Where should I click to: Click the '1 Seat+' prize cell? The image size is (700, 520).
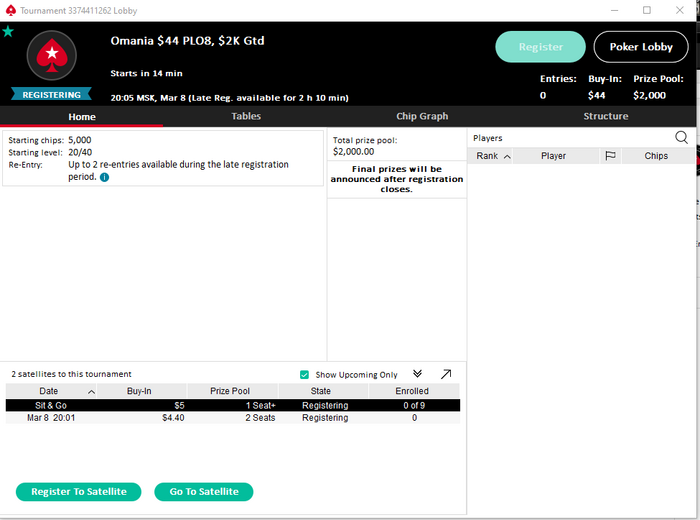pos(260,405)
